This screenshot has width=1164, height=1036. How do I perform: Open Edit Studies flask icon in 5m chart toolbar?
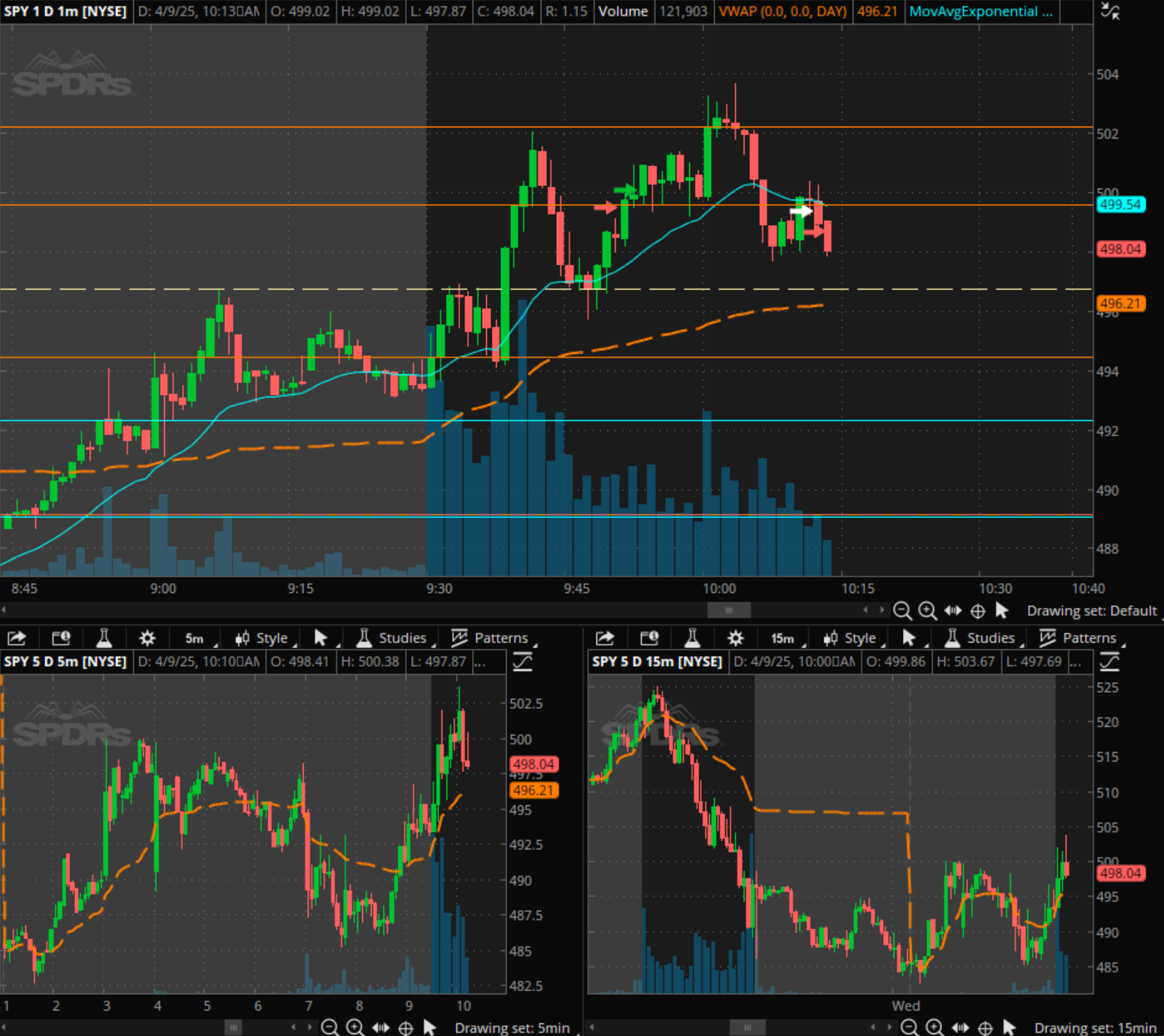(104, 638)
